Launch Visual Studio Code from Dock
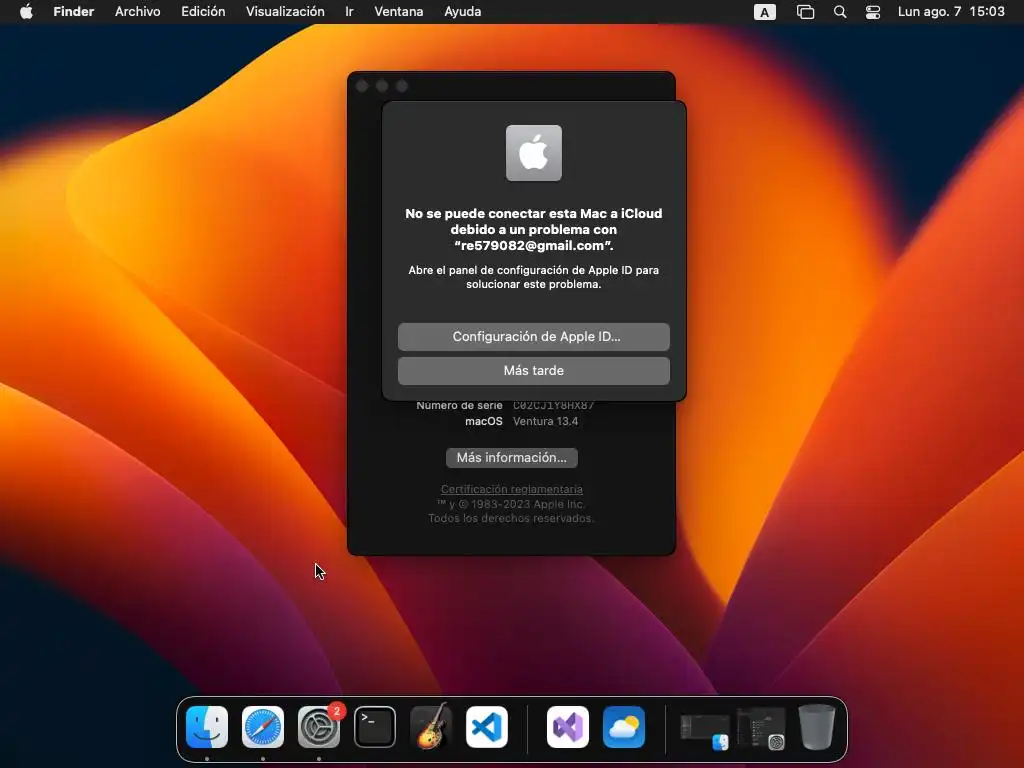The image size is (1024, 768). [x=487, y=727]
